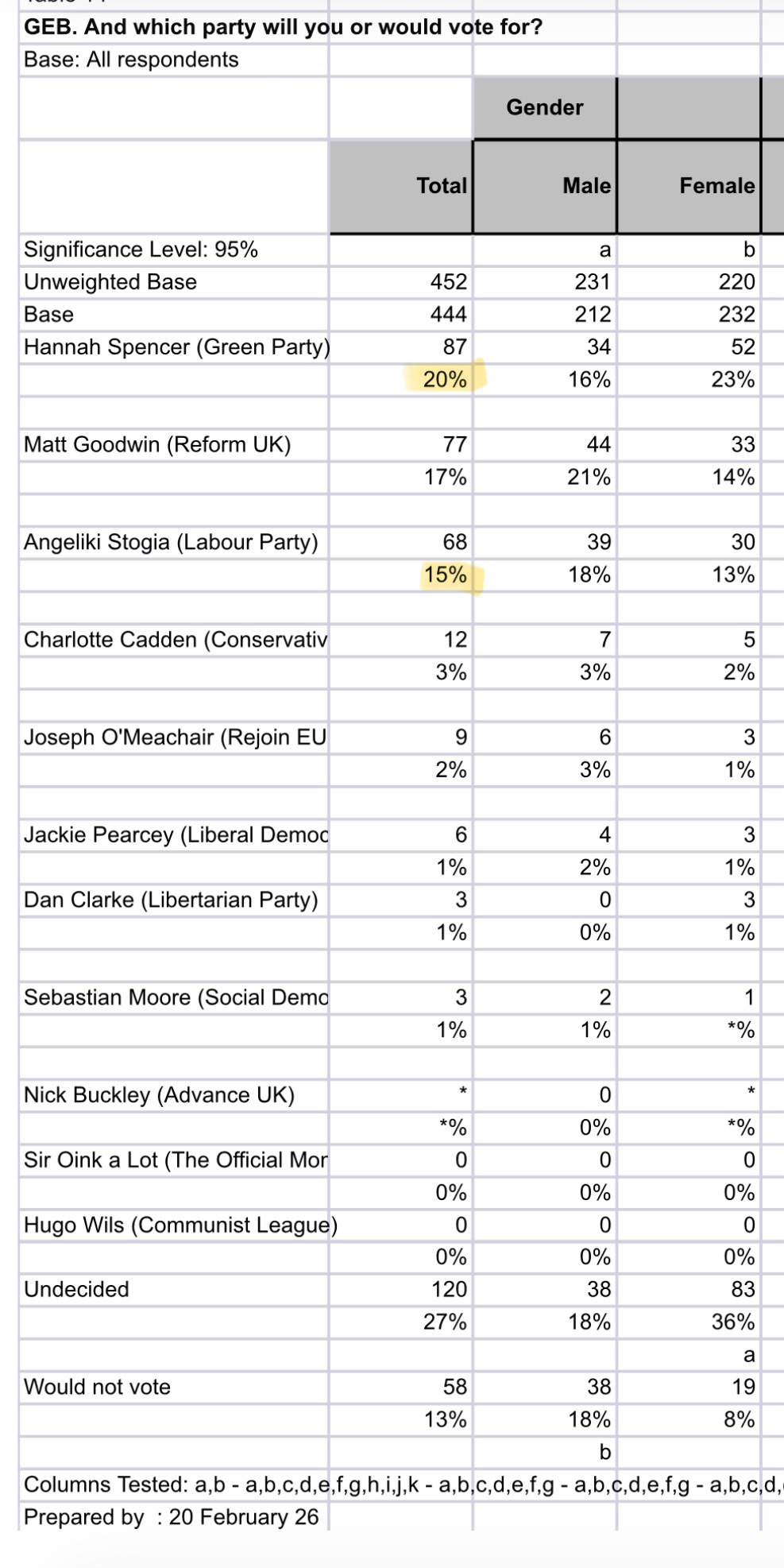Select the Matt Goodwin (Reform UK) row label
784x1568 pixels.
click(157, 444)
